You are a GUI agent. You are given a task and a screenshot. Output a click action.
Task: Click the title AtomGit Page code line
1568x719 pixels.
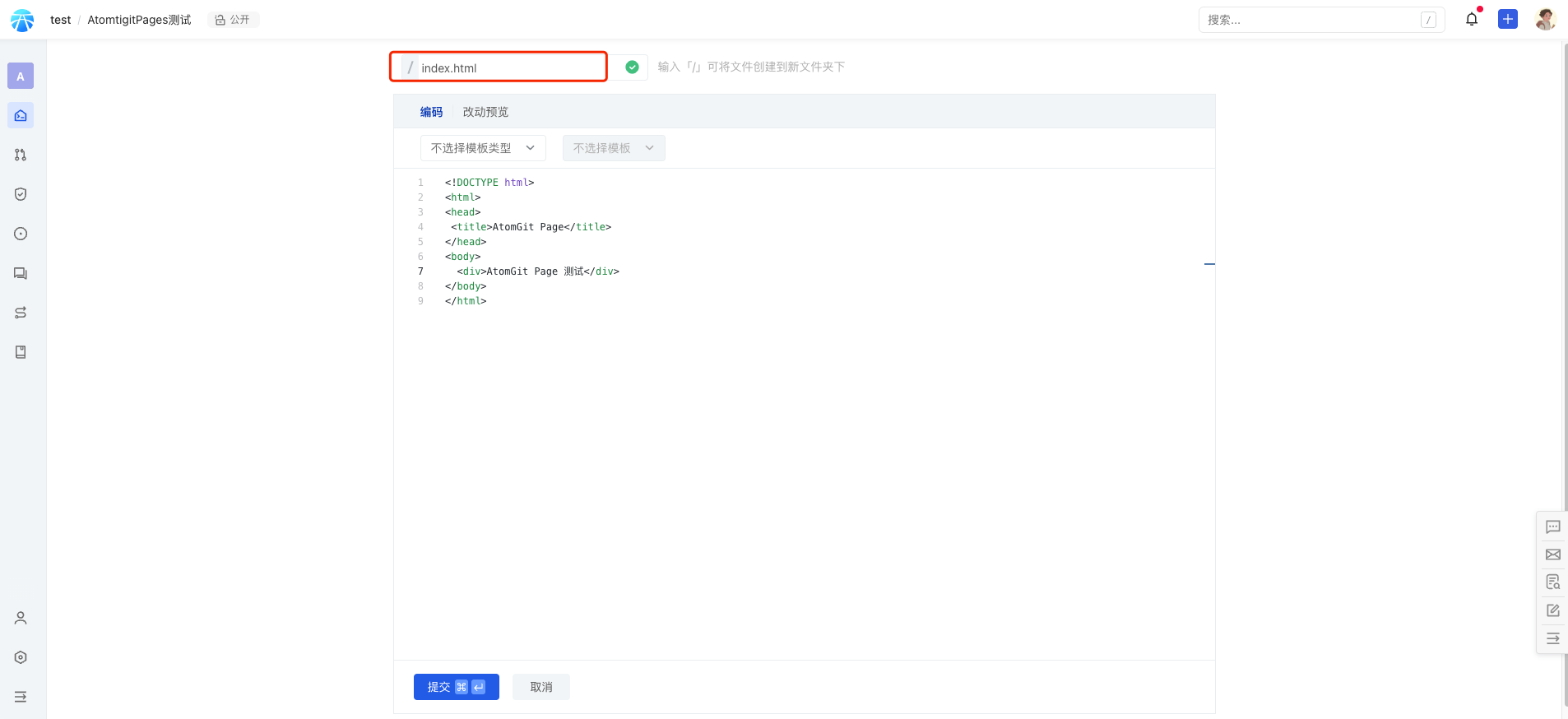[531, 227]
